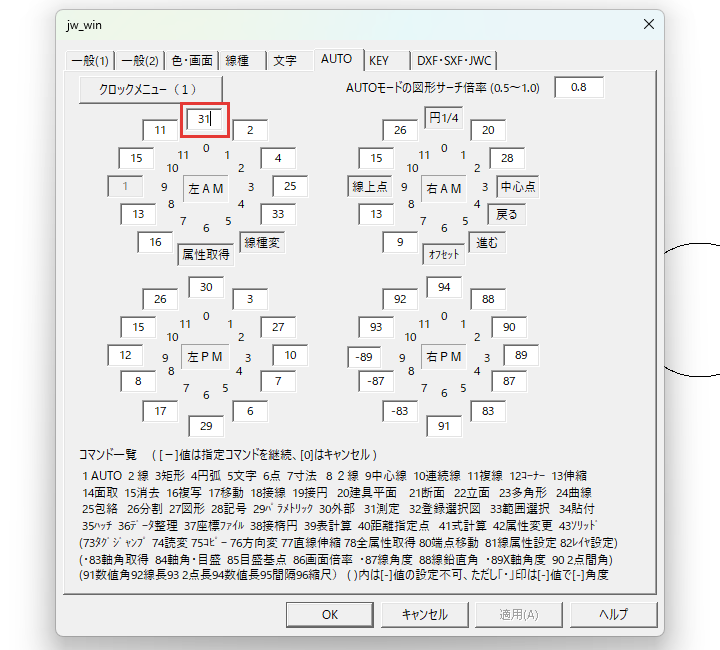Click the 適用(A) button
This screenshot has width=720, height=650.
pos(519,615)
